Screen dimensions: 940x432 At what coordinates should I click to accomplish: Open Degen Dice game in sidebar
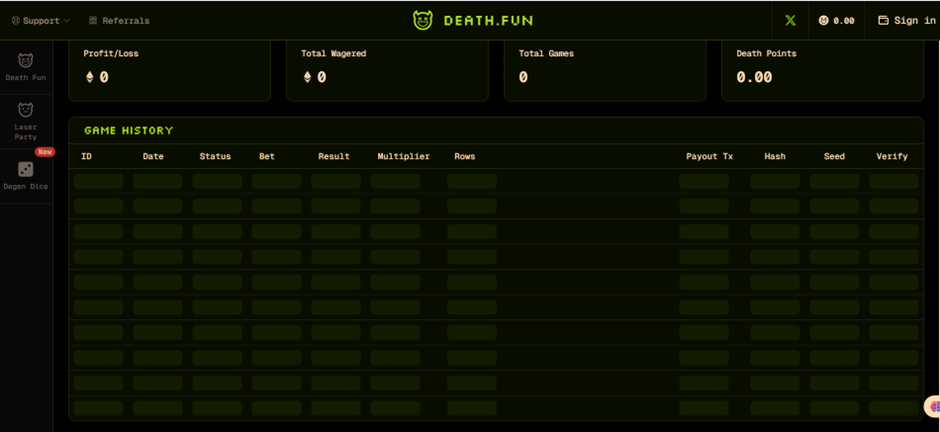point(26,176)
